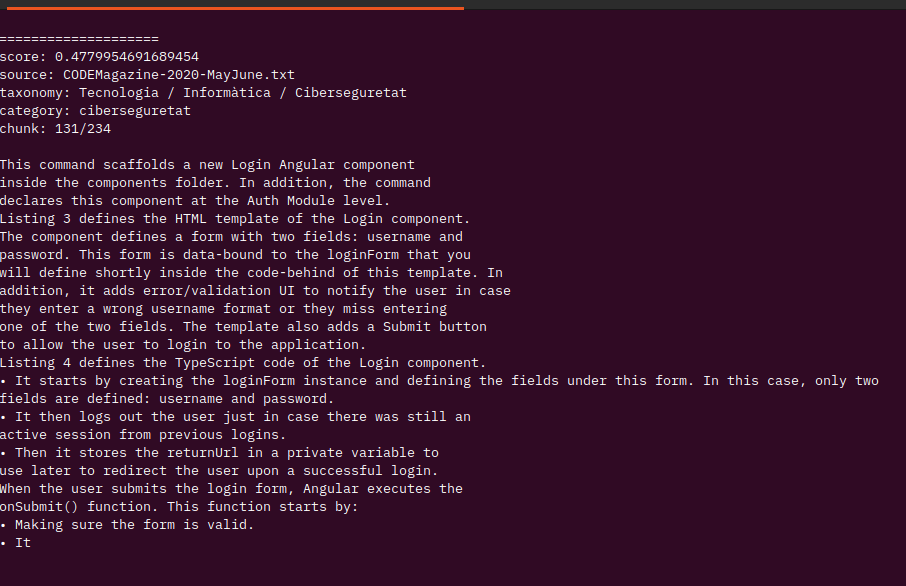The width and height of the screenshot is (906, 586).
Task: Click the word Informàtica in taxonomy line
Action: (226, 92)
